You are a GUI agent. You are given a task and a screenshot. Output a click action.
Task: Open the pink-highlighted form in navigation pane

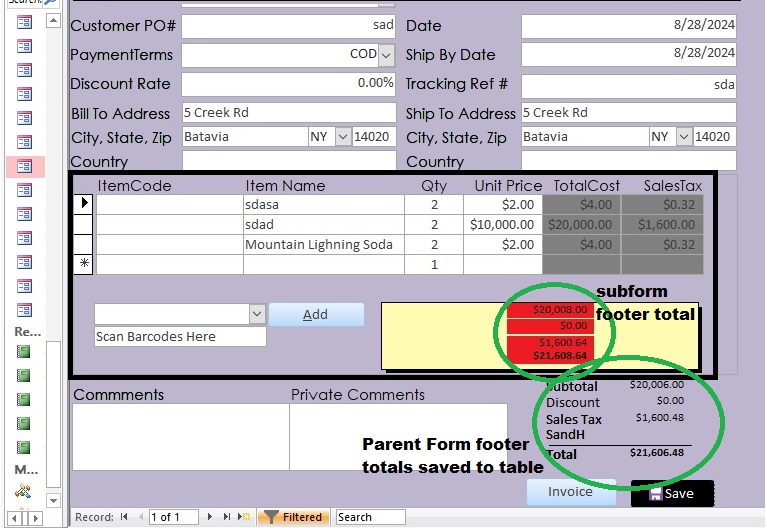tap(24, 166)
